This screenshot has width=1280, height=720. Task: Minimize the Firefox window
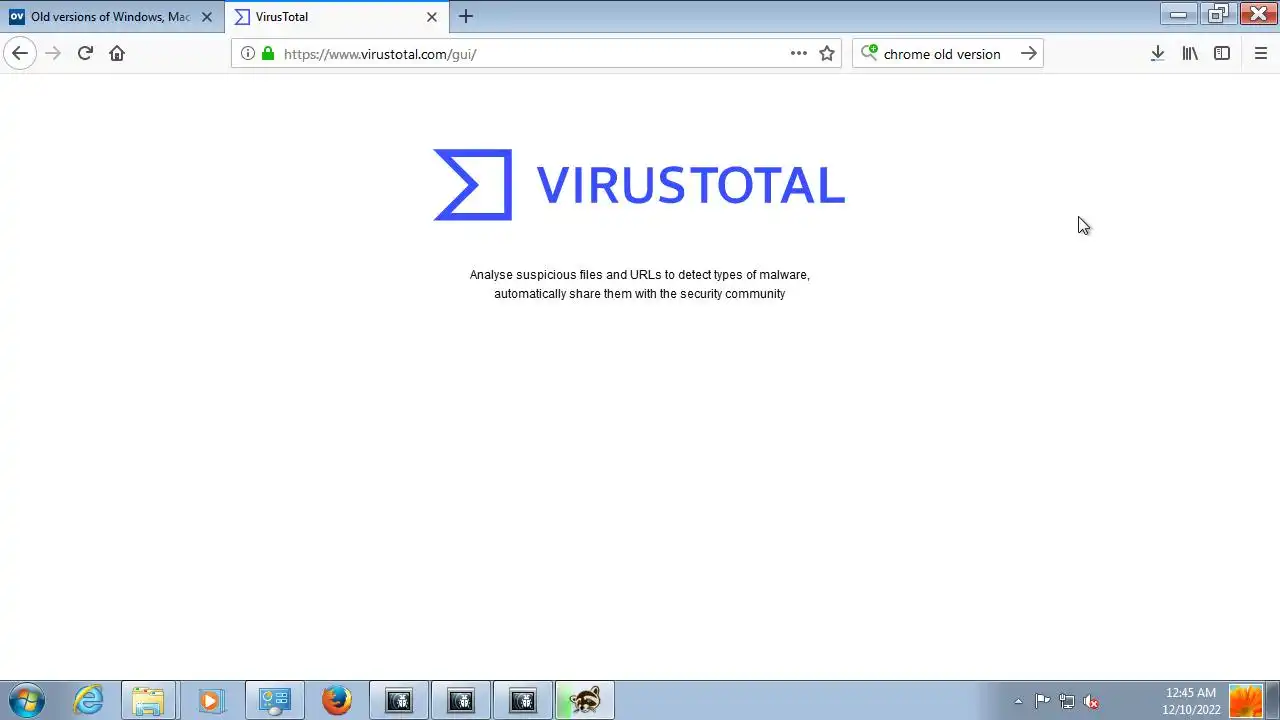tap(1178, 13)
